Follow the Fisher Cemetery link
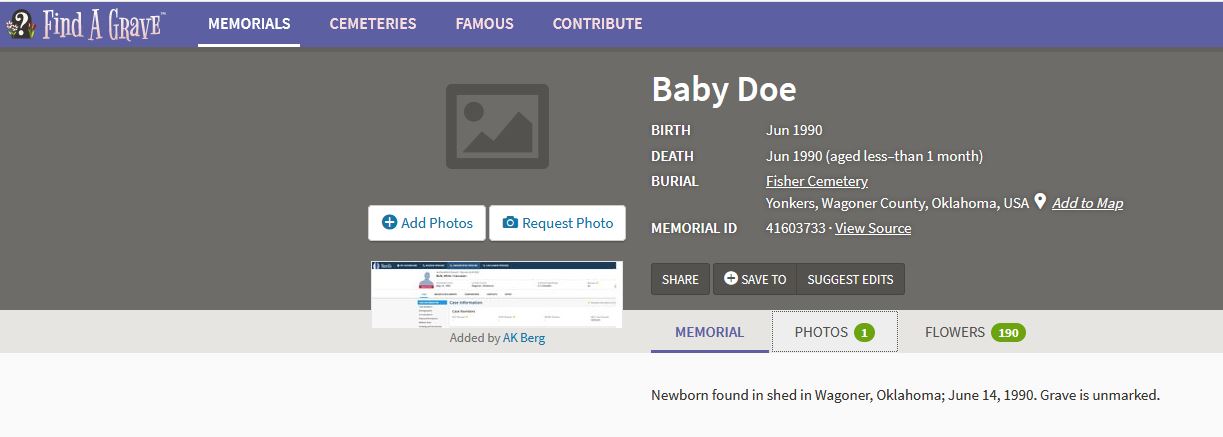Screen dimensions: 1223x437 (816, 181)
